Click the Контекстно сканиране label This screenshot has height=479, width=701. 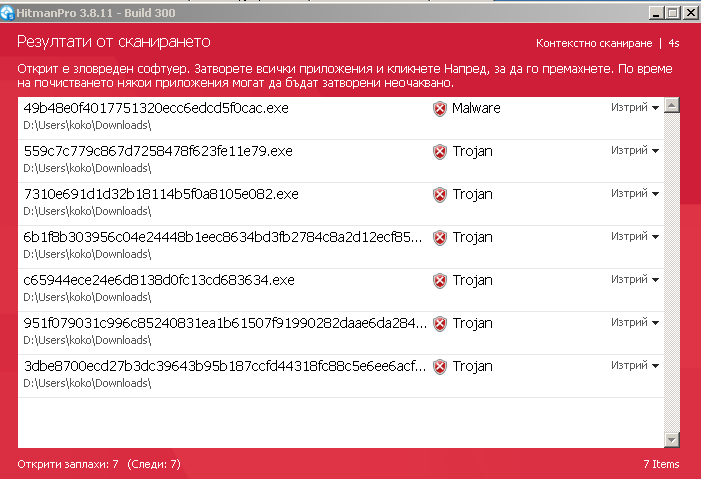(594, 43)
